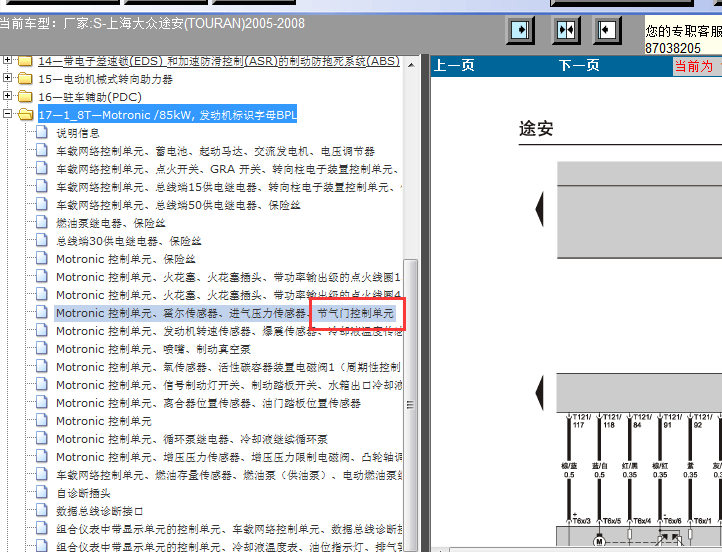
Task: Open 车载网络控制单元、蓄电池、起动马达 page
Action: click(x=215, y=151)
